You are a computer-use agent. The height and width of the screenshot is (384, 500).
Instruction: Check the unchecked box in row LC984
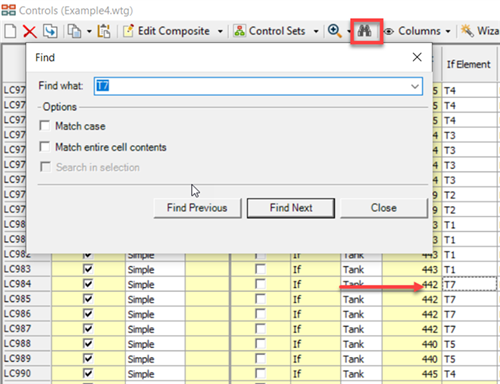260,284
